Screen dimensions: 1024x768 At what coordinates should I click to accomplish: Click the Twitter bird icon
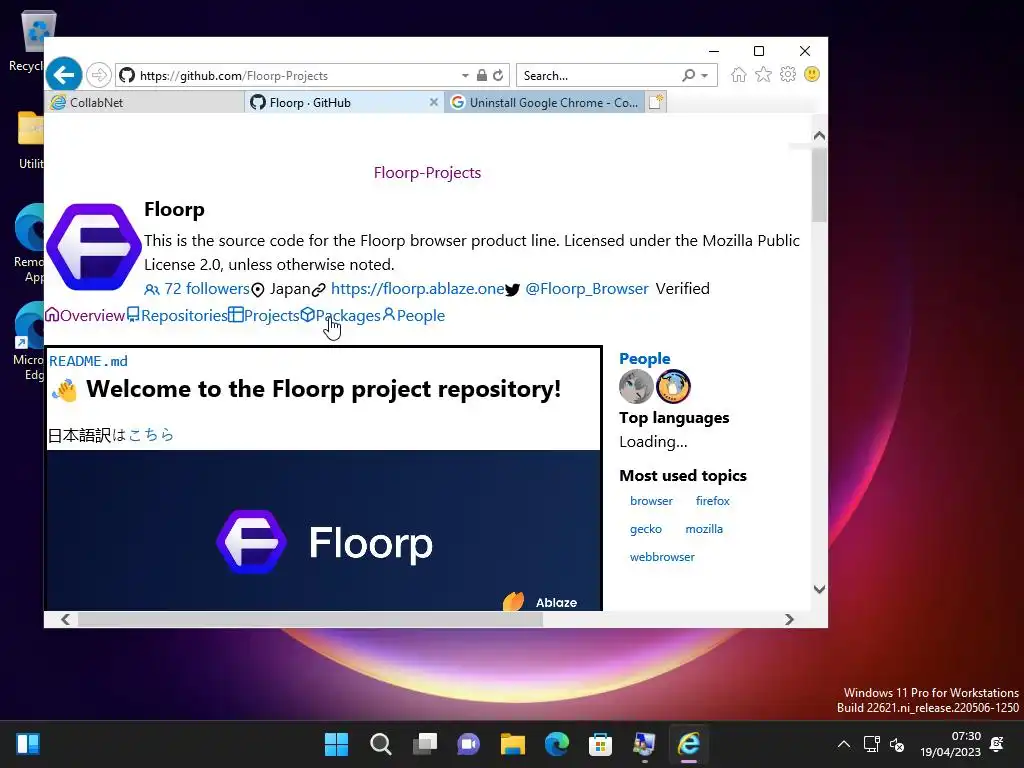click(x=513, y=289)
